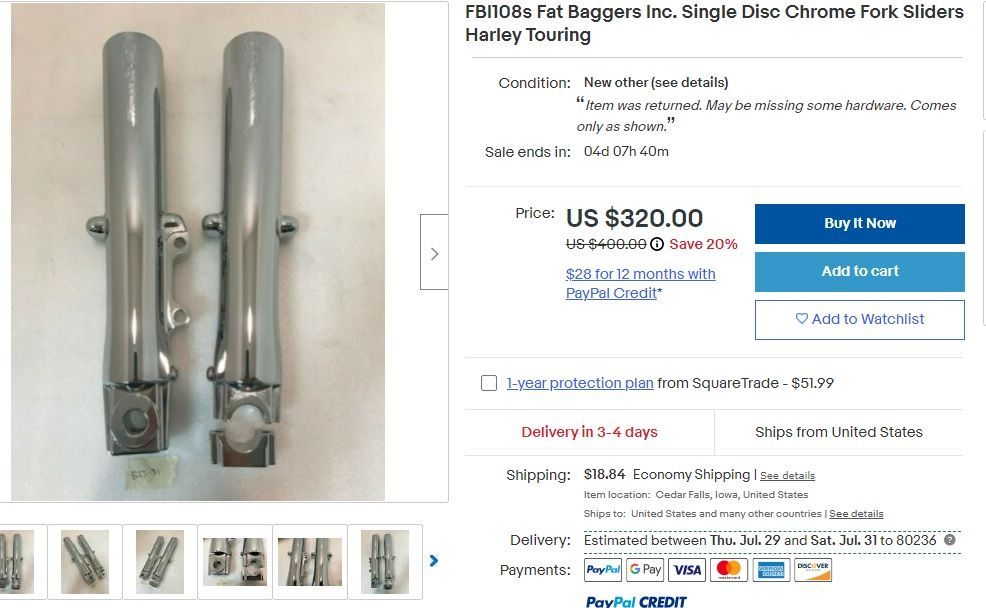Click the delivery estimate help question mark icon

tap(950, 539)
